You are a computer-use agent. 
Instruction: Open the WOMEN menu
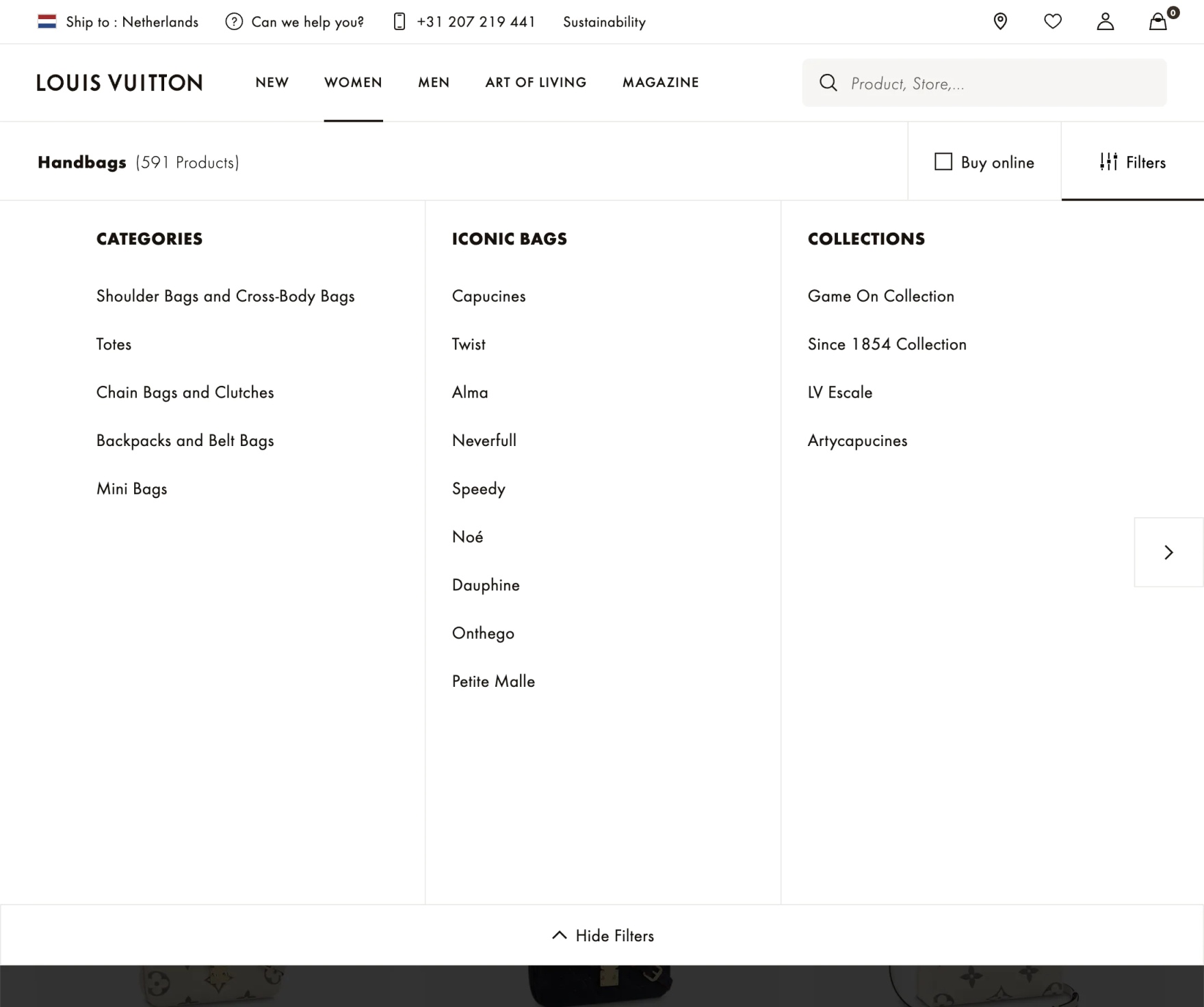353,82
